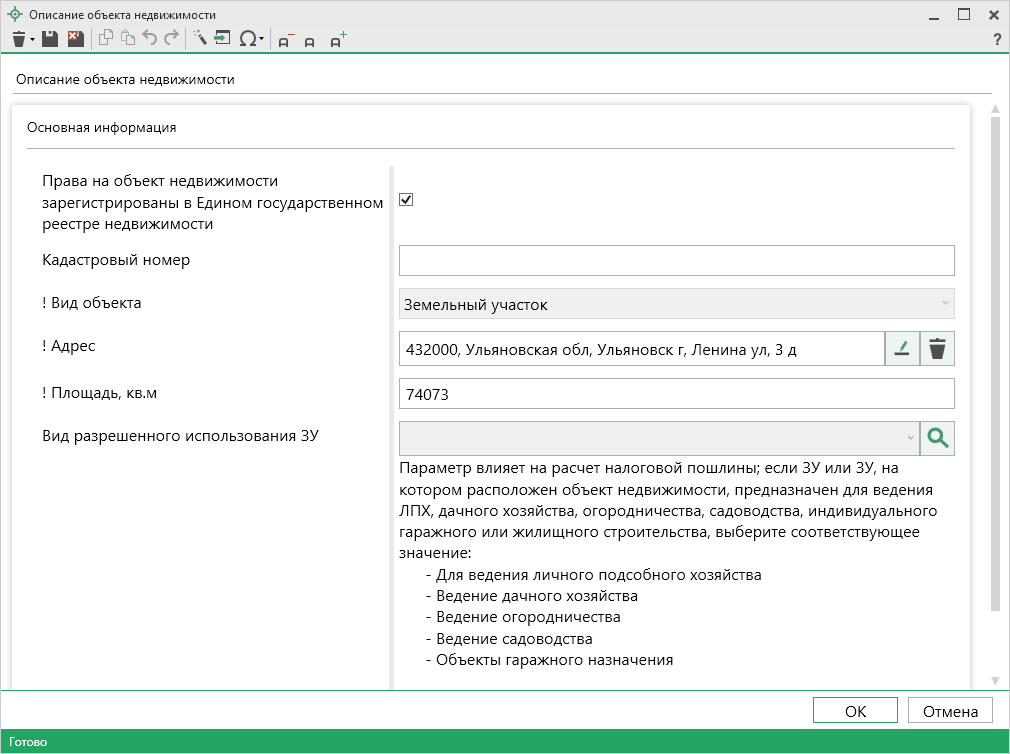This screenshot has width=1010, height=754.
Task: Toggle the rights registered in EGRN checkbox
Action: [x=406, y=200]
